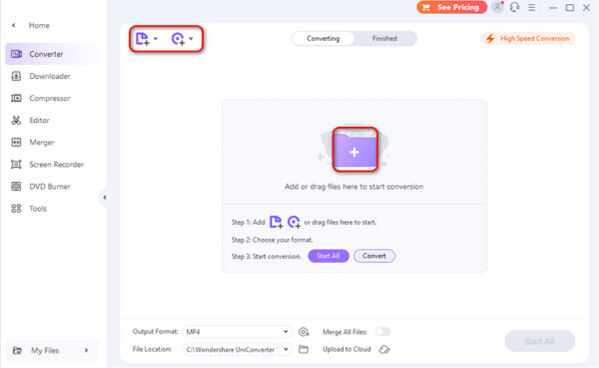
Task: Click the Home label in sidebar
Action: point(39,25)
